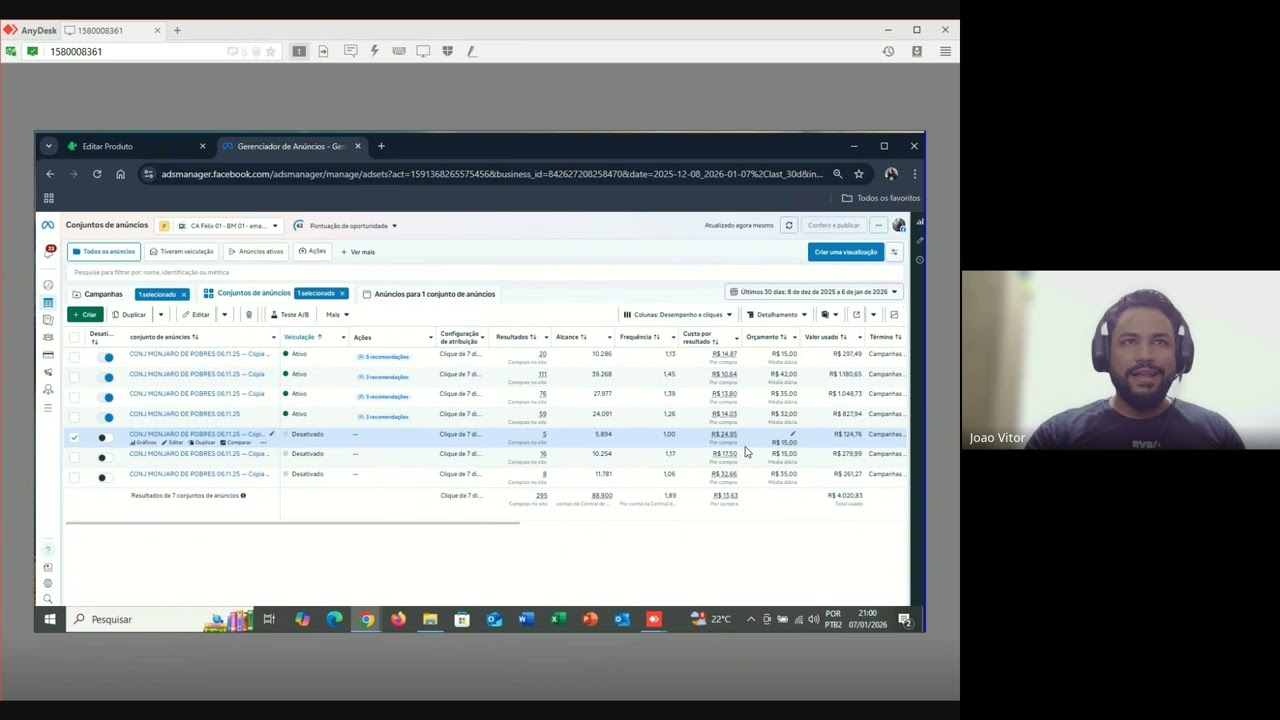Select Anúncios ativos view tab
This screenshot has height=720, width=1280.
256,252
